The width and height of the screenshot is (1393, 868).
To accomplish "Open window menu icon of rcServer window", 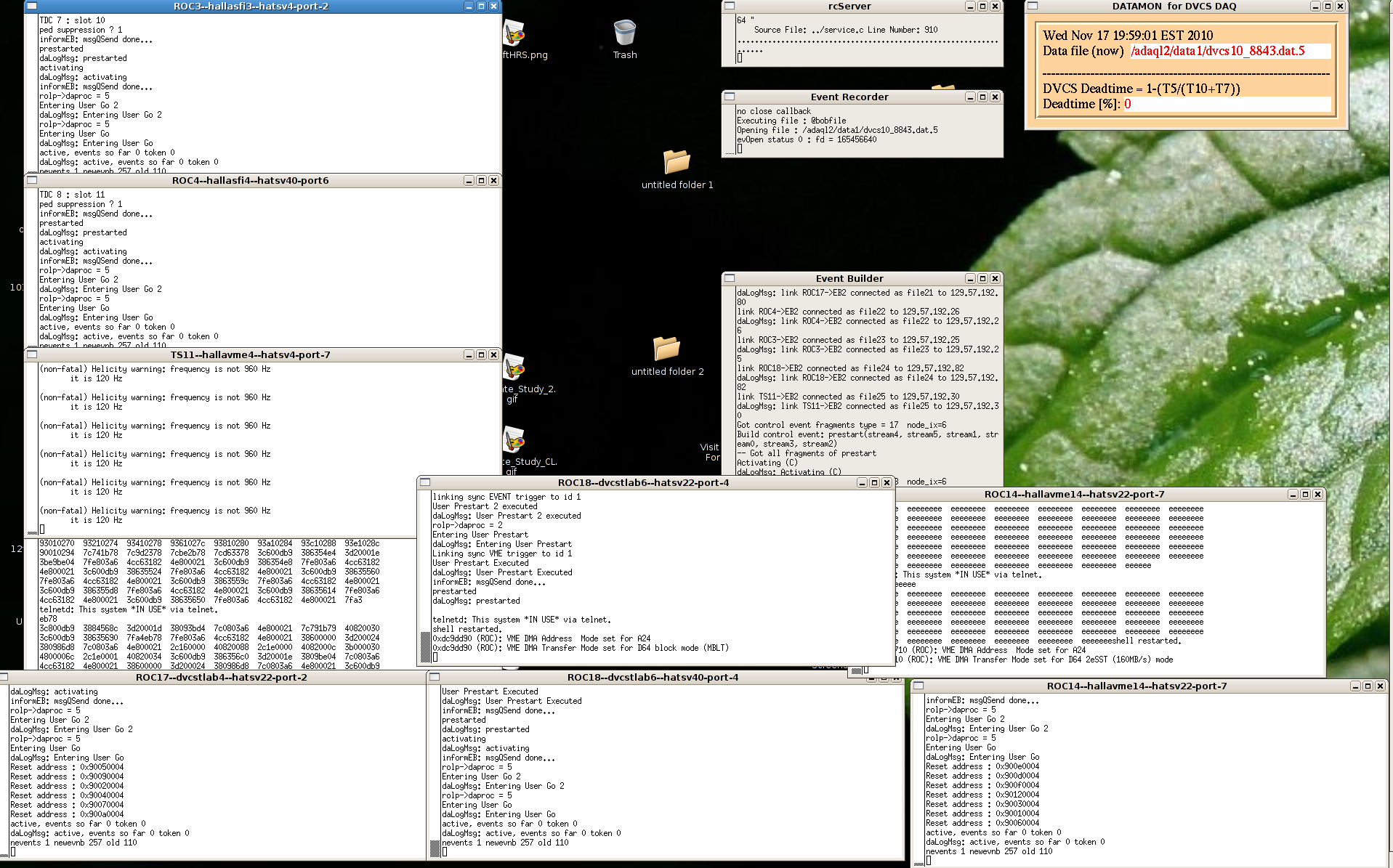I will [730, 6].
